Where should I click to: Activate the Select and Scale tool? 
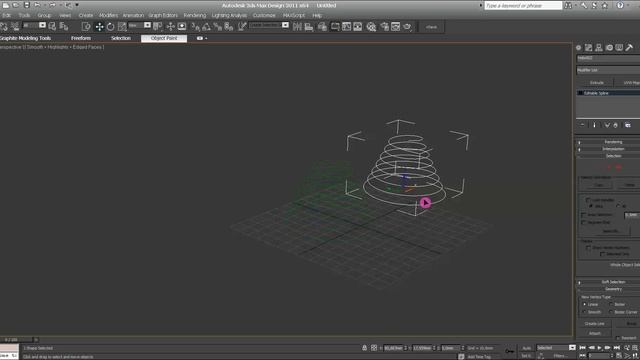pos(122,27)
